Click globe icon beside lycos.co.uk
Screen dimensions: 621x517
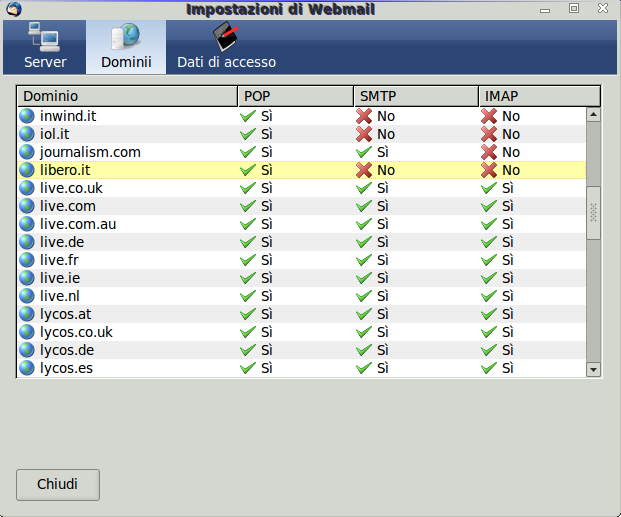[27, 332]
